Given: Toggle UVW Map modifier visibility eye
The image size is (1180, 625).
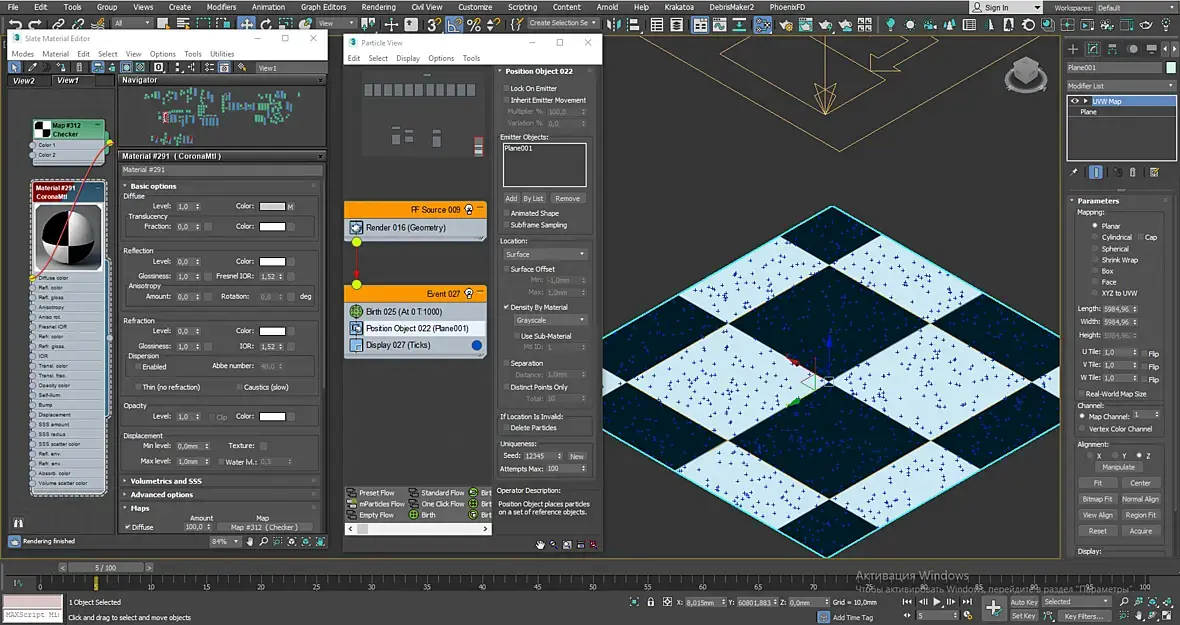Looking at the screenshot, I should 1075,101.
